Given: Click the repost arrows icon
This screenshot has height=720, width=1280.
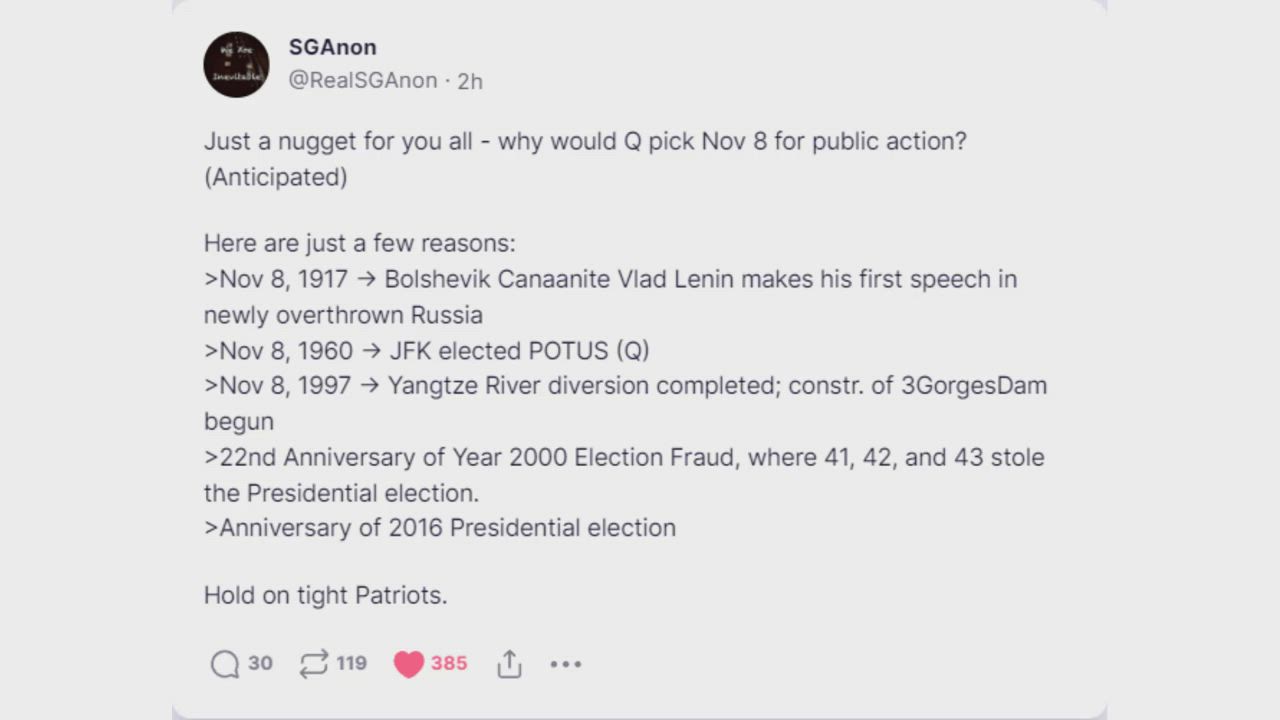Looking at the screenshot, I should point(314,664).
